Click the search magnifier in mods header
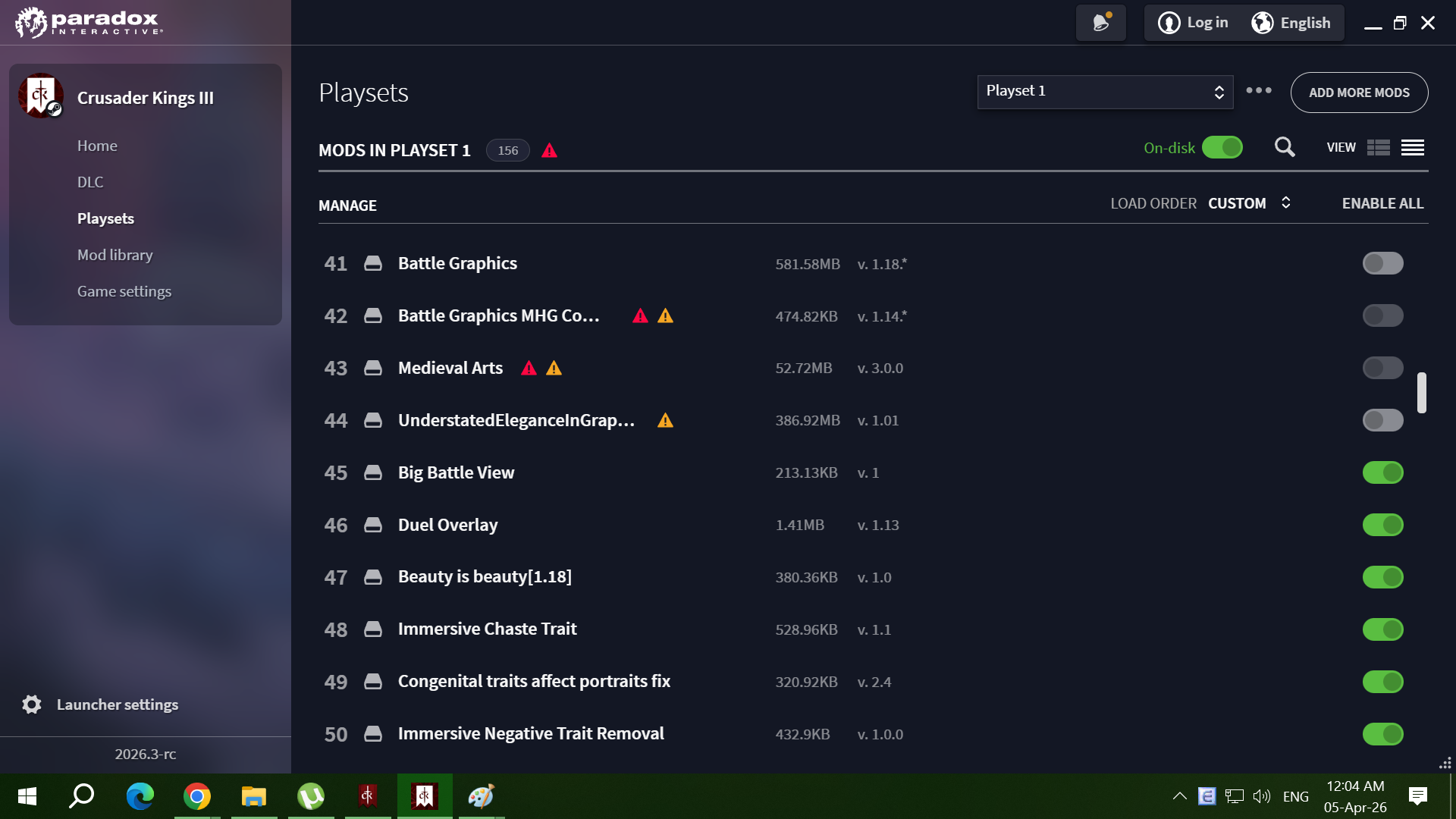 [1285, 147]
